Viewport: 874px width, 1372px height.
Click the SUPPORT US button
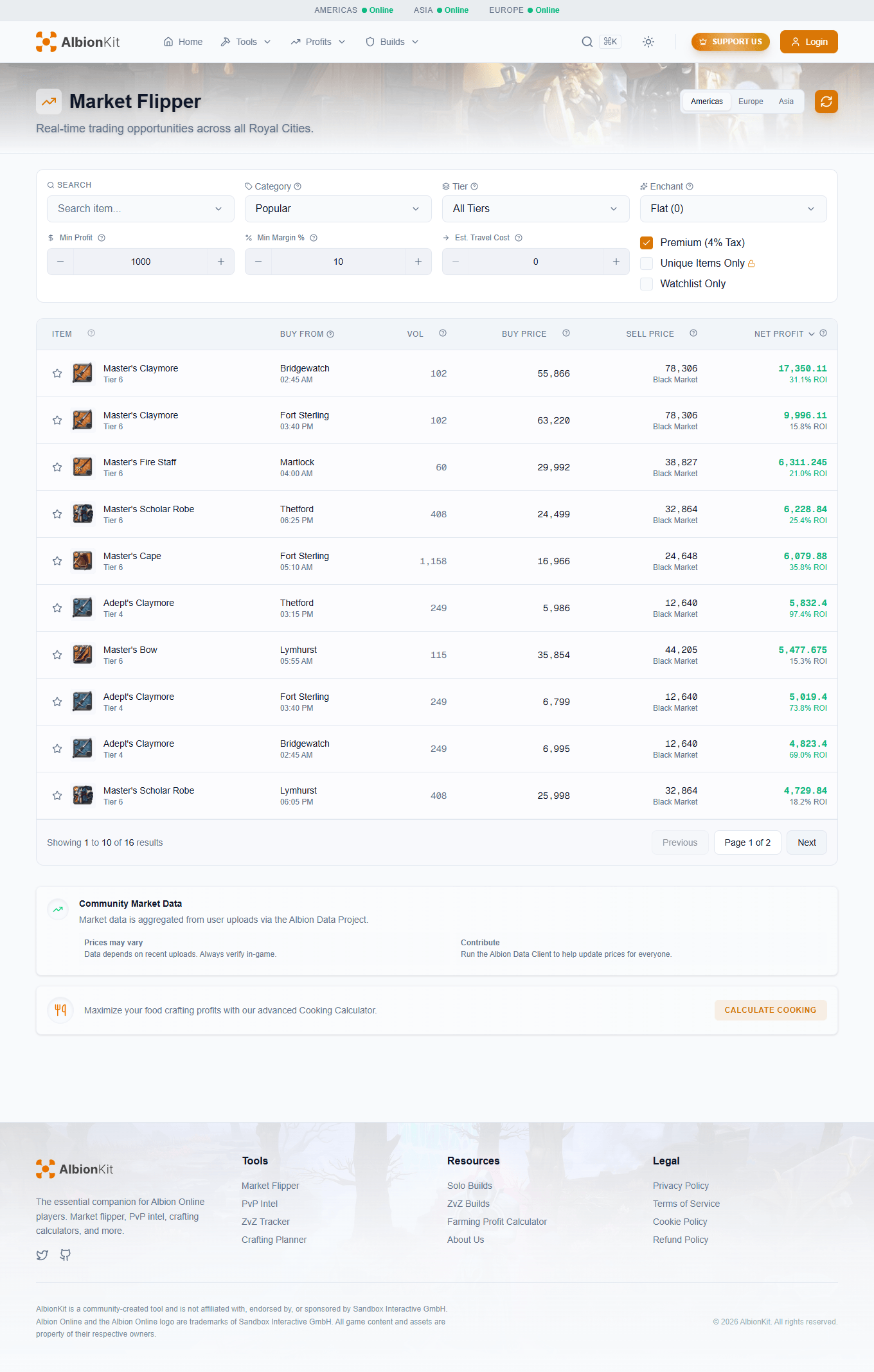click(731, 42)
